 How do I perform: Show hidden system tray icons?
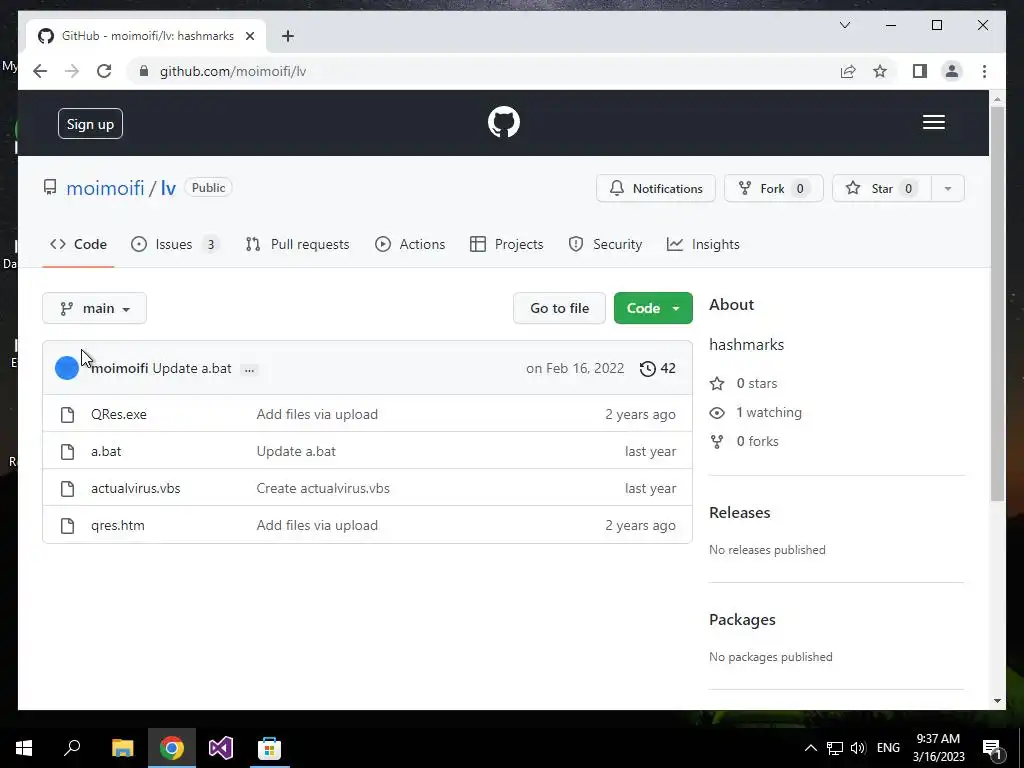coord(810,748)
